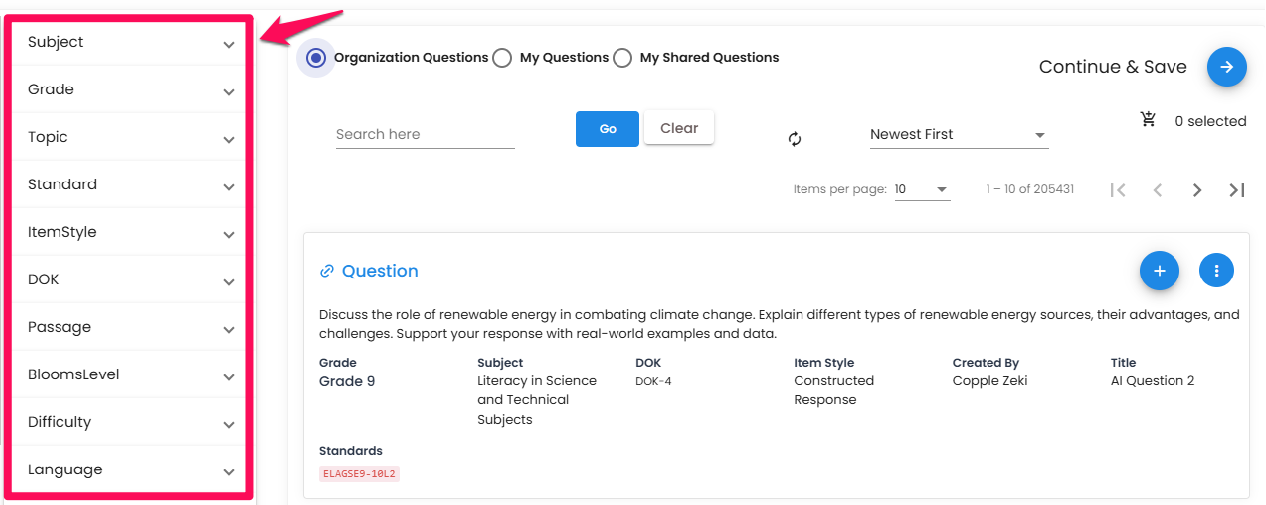Go to the next page of results
1266x505 pixels.
(x=1196, y=190)
